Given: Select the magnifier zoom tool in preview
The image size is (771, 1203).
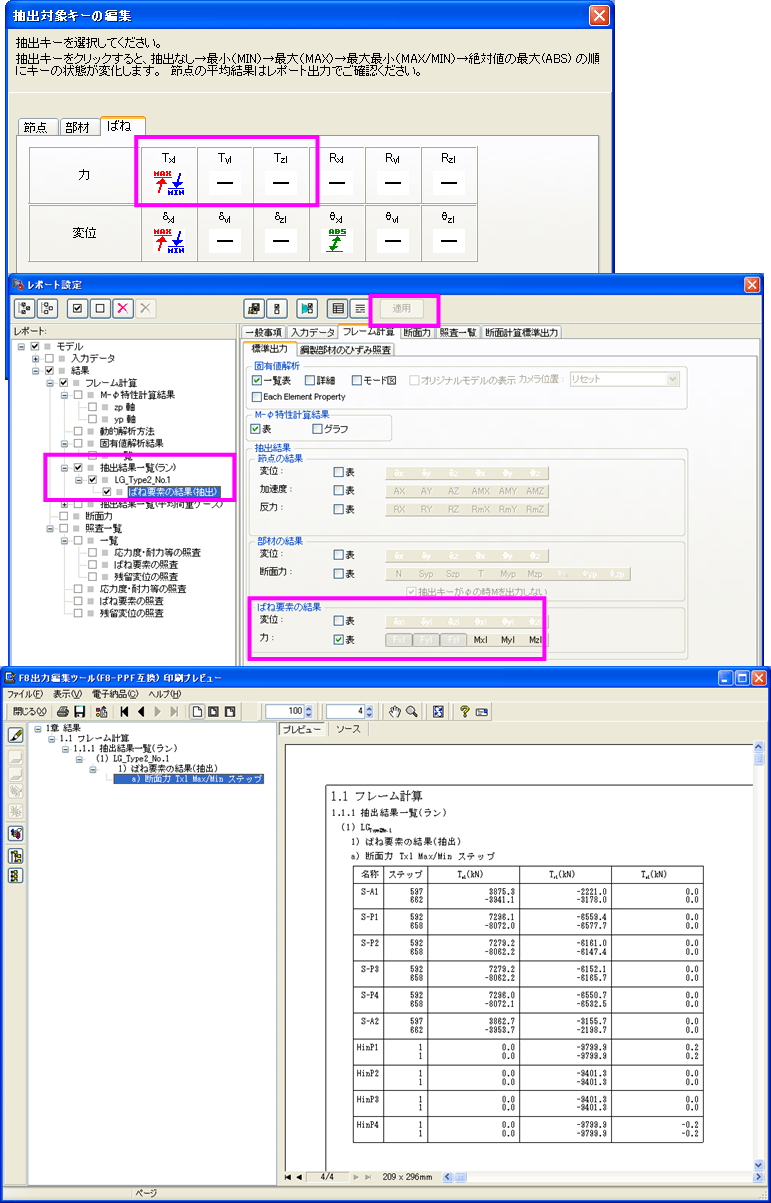Looking at the screenshot, I should coord(411,711).
